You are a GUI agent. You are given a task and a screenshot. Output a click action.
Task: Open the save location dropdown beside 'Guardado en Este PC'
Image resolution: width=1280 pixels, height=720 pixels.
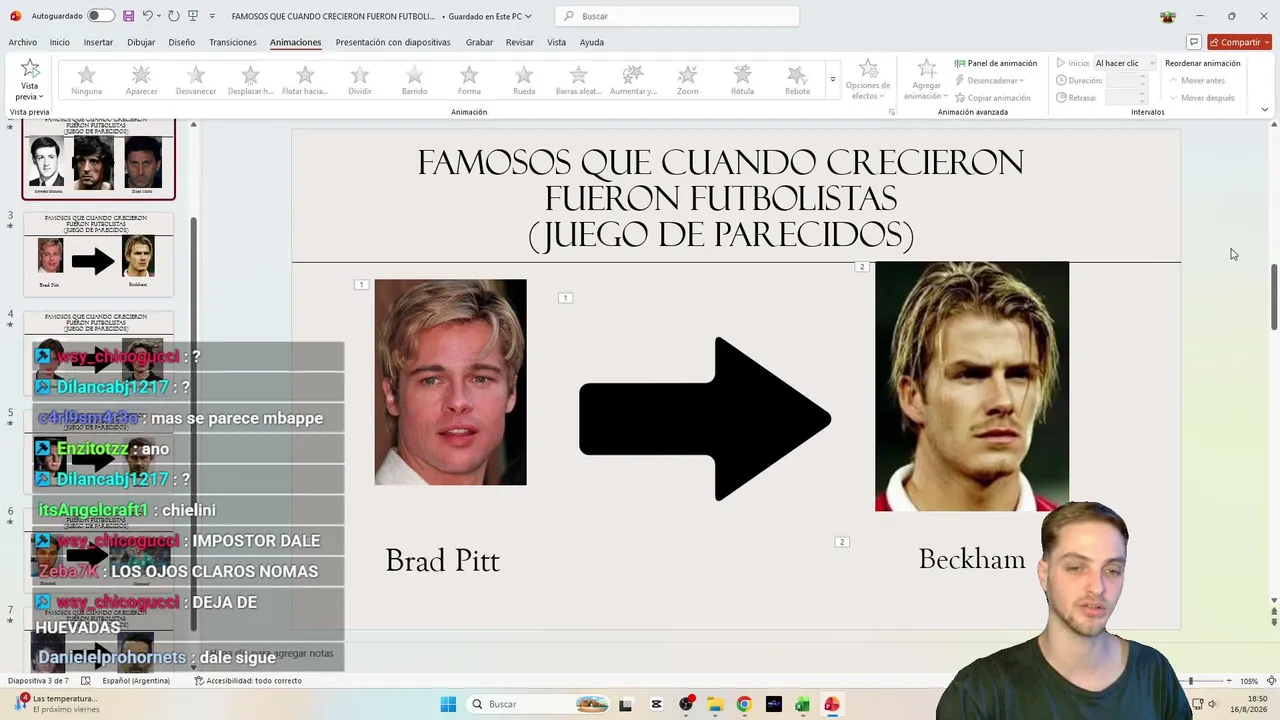[528, 16]
